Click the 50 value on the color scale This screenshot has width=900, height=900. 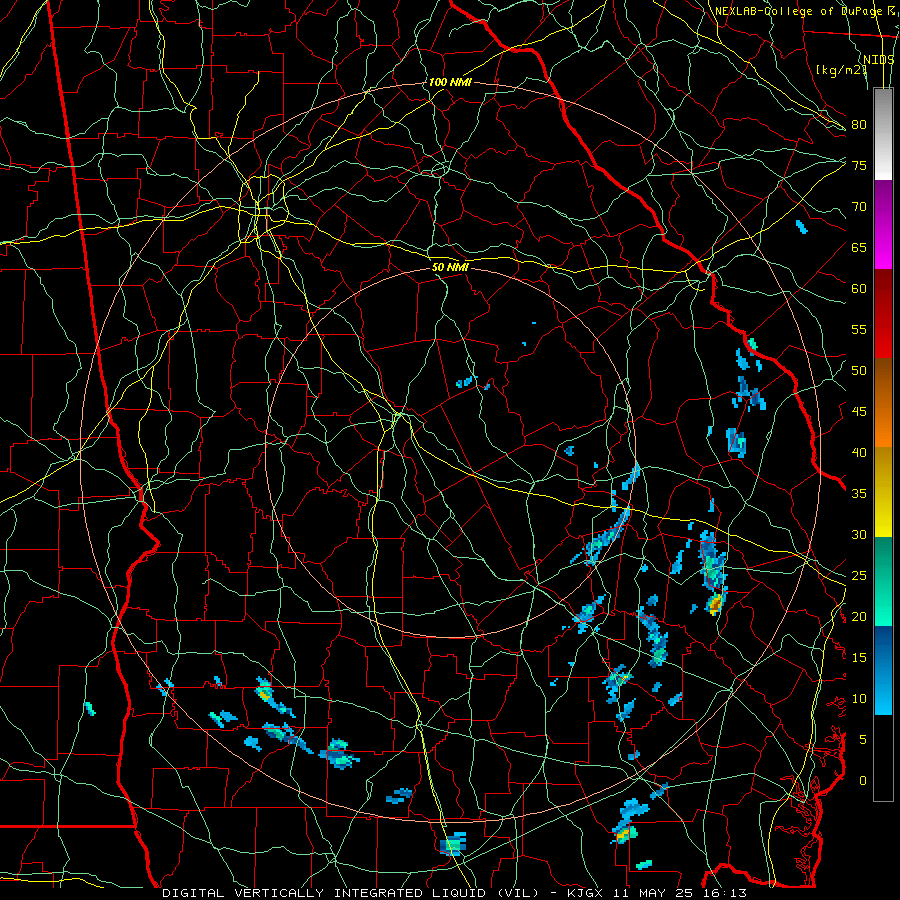pyautogui.click(x=859, y=371)
